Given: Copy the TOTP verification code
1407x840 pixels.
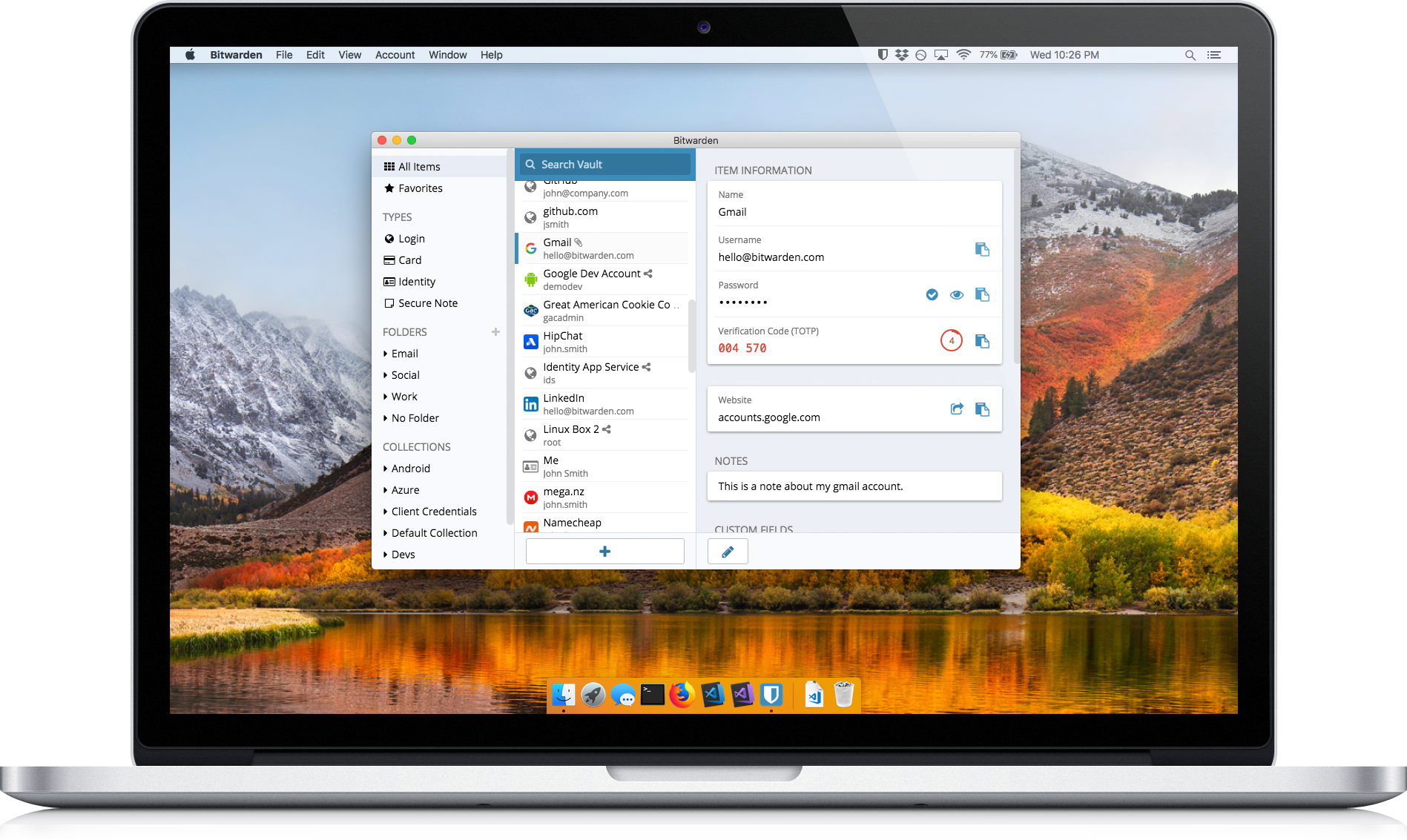Looking at the screenshot, I should coord(982,341).
